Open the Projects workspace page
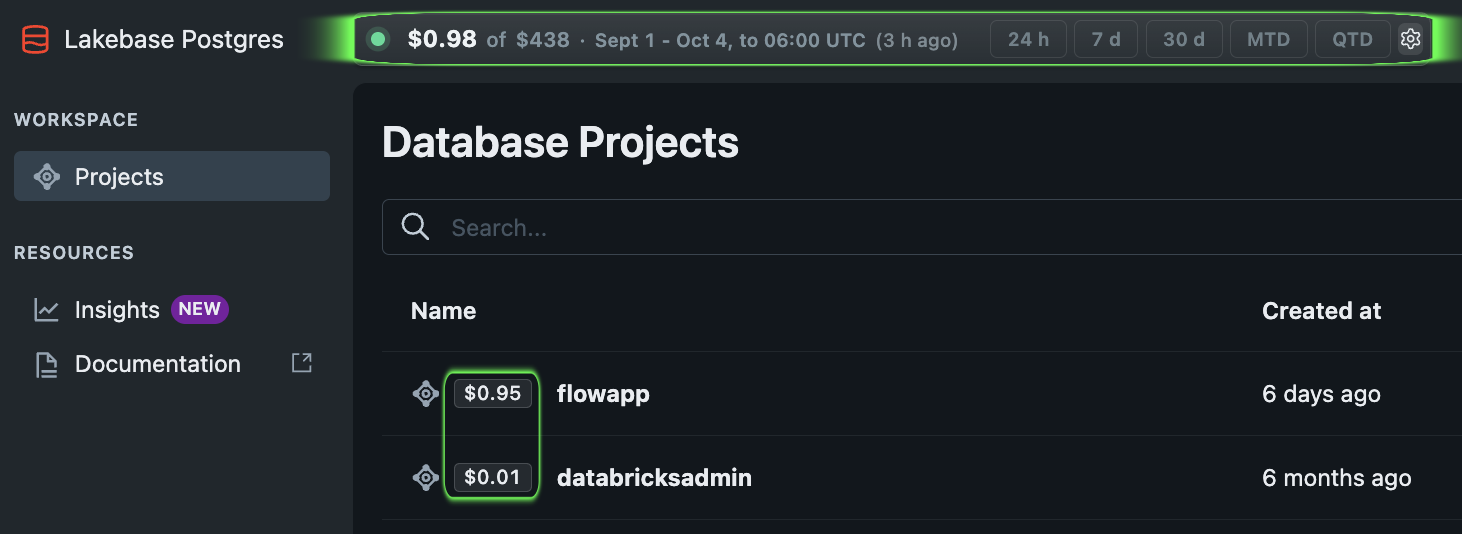The height and width of the screenshot is (534, 1462). click(172, 176)
